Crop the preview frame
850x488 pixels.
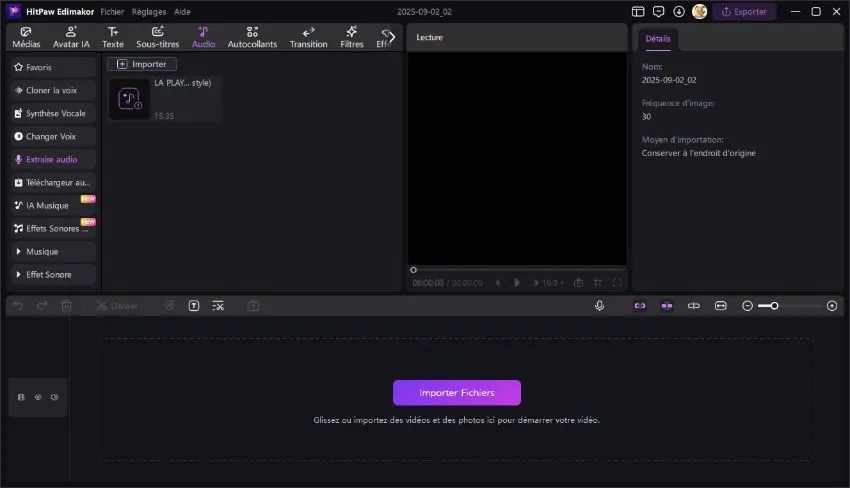click(597, 282)
